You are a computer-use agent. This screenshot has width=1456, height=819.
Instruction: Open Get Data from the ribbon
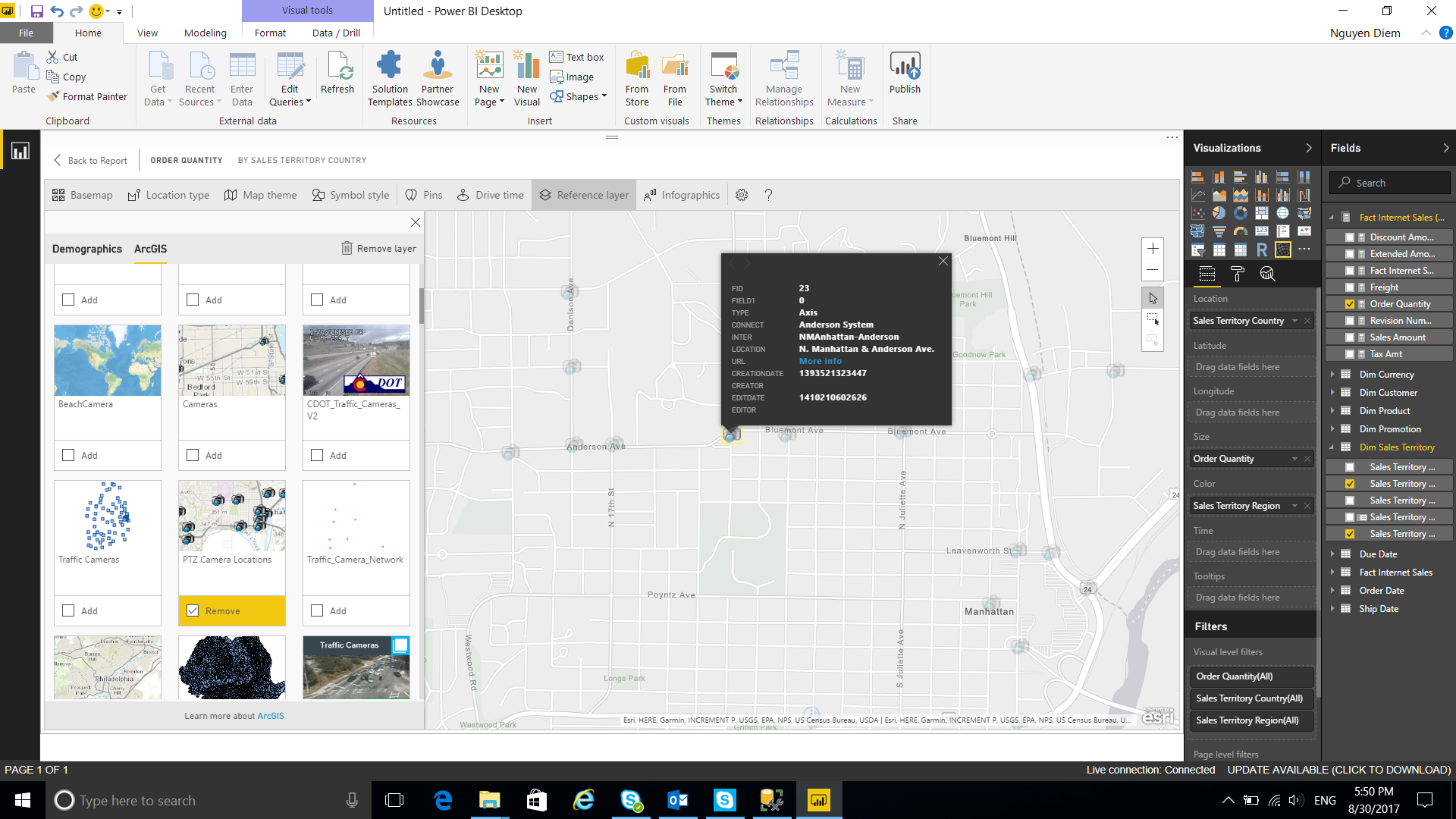pos(158,79)
